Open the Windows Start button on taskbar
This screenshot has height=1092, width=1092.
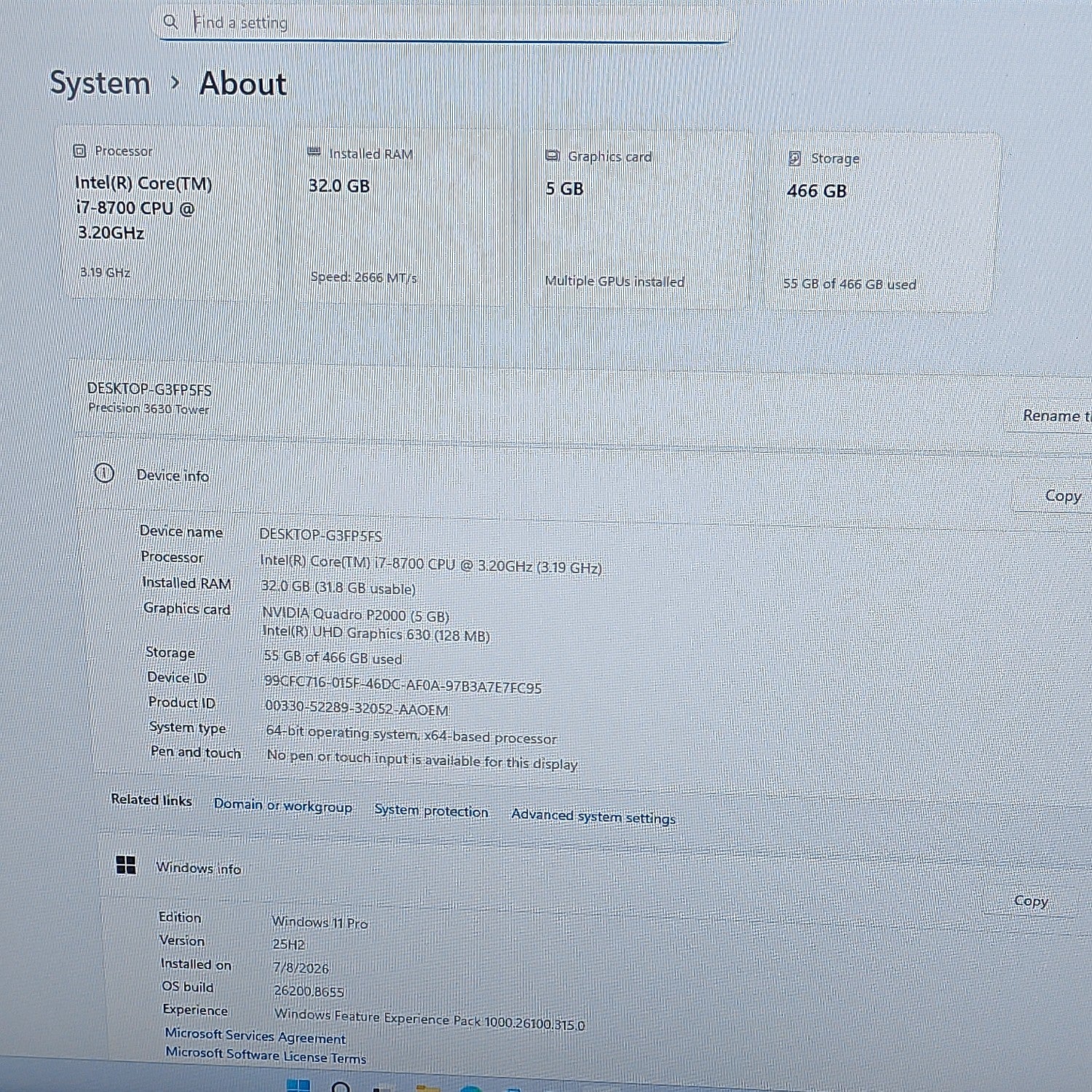tap(298, 1085)
